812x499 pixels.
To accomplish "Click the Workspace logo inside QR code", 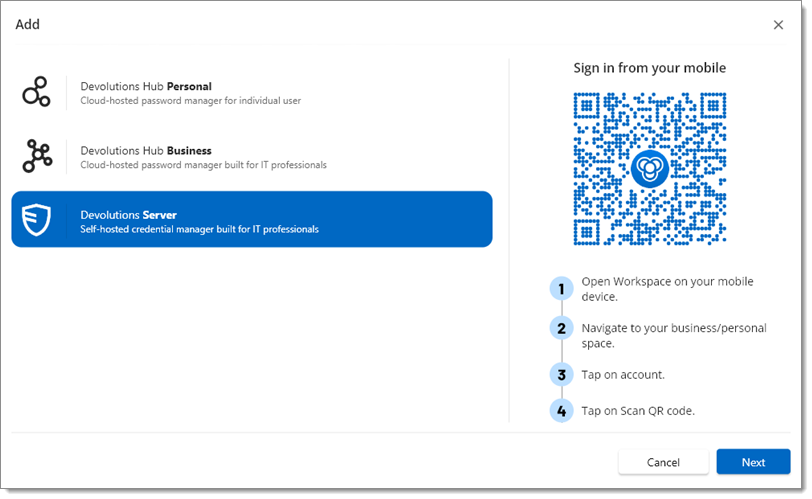I will pyautogui.click(x=649, y=169).
